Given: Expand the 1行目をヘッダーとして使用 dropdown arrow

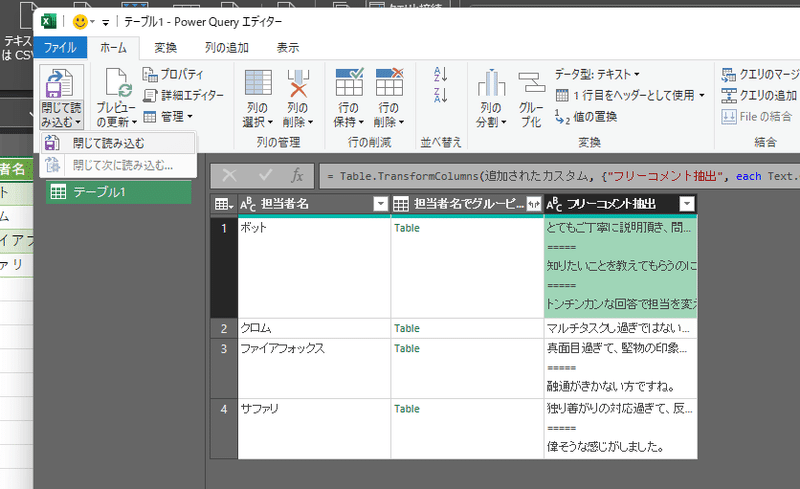Looking at the screenshot, I should pyautogui.click(x=702, y=95).
